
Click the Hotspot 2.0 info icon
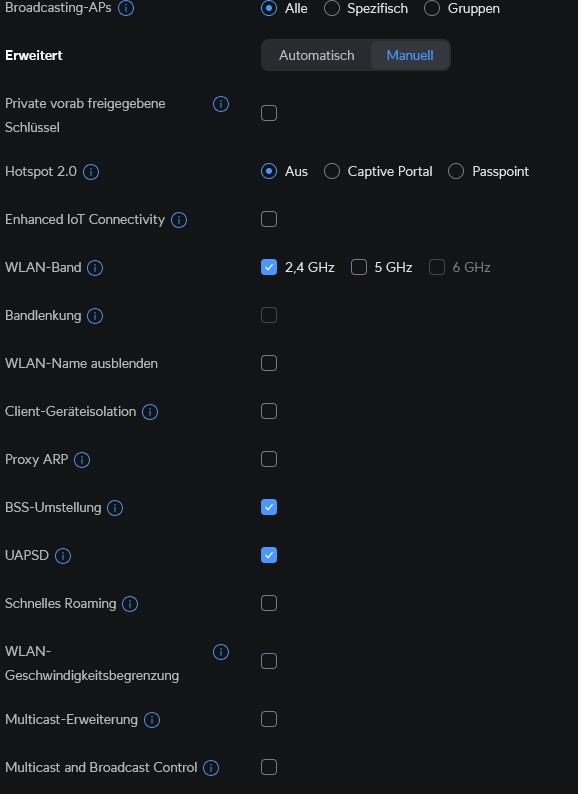91,172
